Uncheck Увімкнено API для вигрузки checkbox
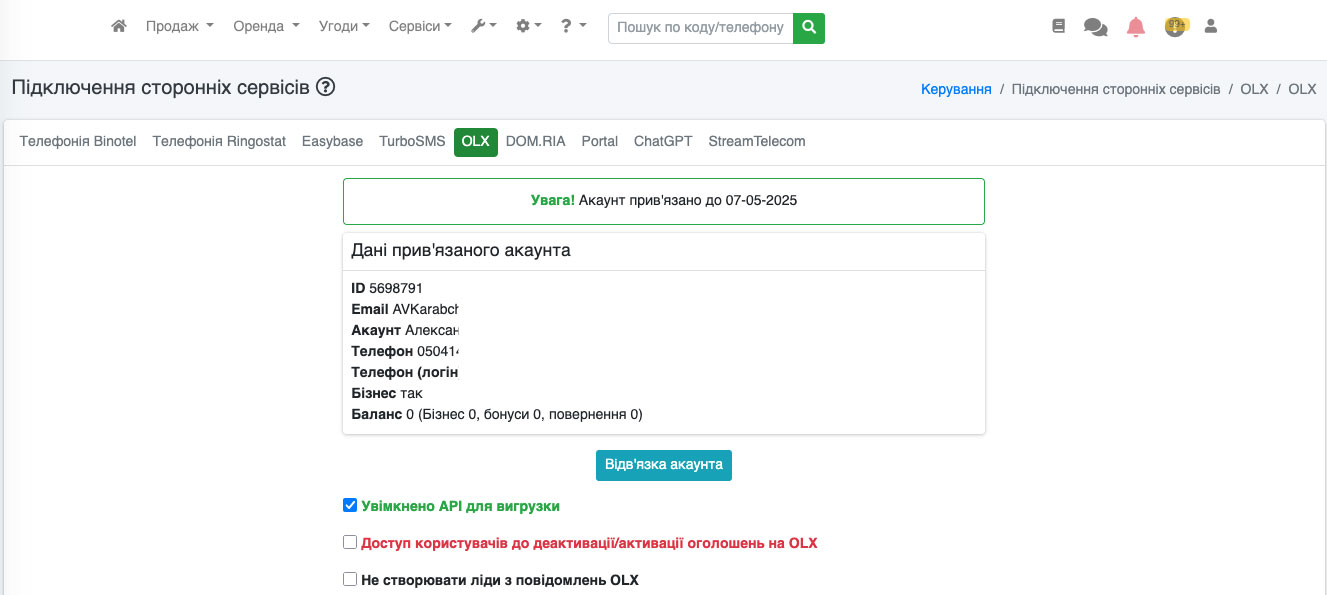Screen dimensions: 1327x595 tap(350, 506)
